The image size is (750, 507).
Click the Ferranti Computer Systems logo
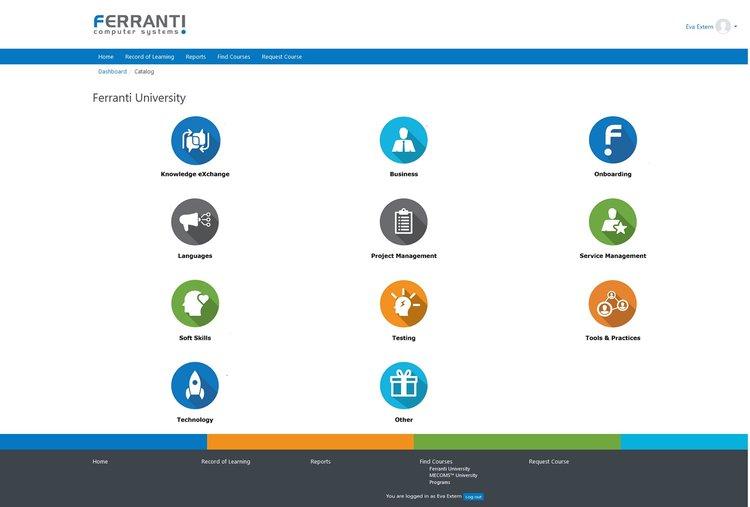point(140,25)
